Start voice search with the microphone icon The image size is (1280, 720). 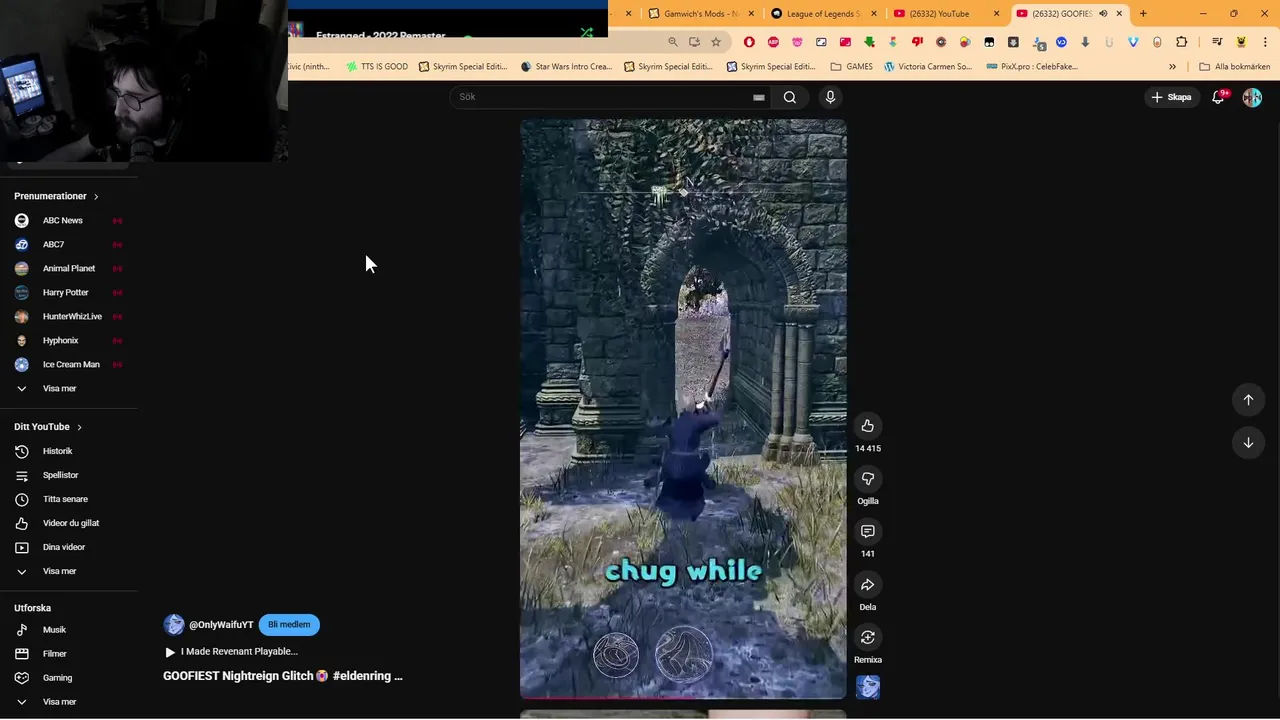coord(830,97)
